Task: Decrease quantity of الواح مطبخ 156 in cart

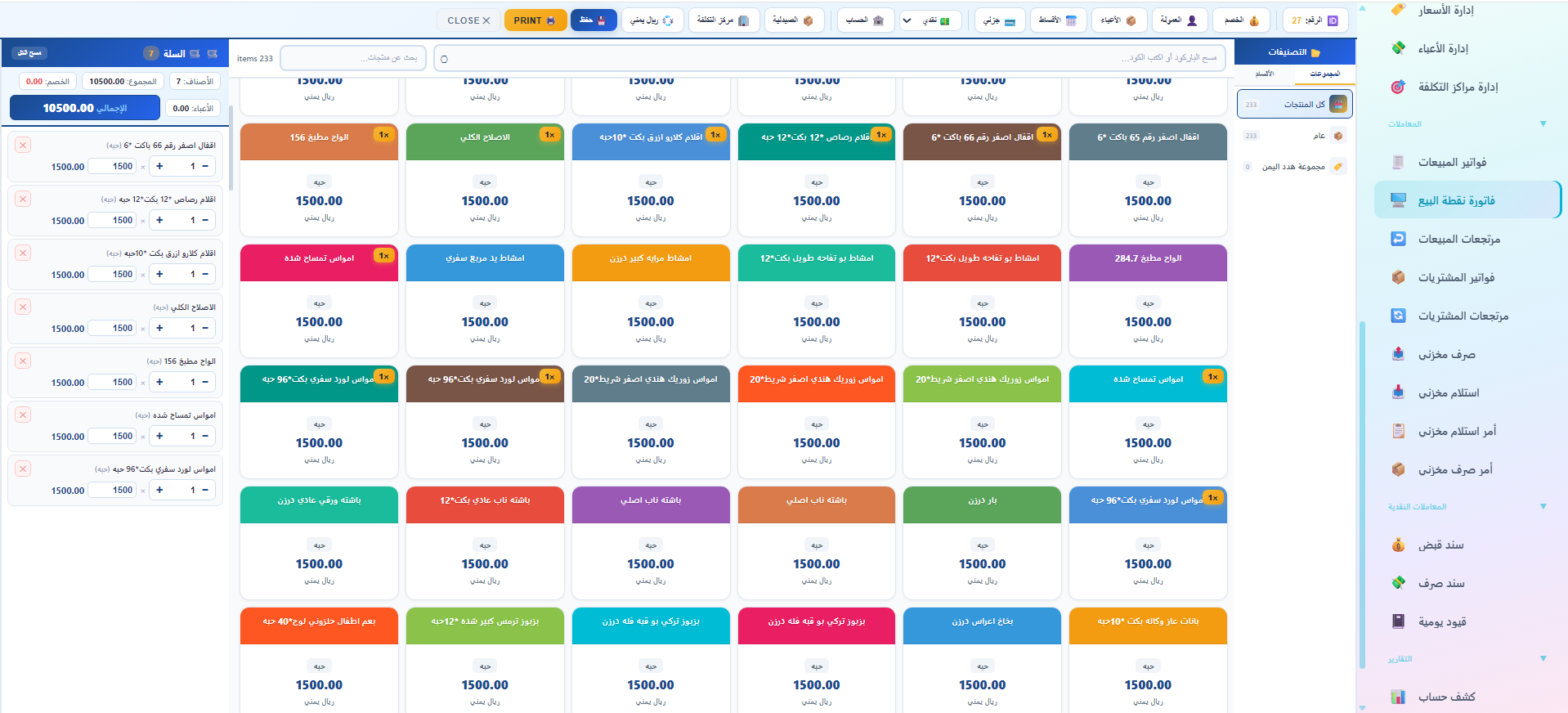Action: click(205, 382)
